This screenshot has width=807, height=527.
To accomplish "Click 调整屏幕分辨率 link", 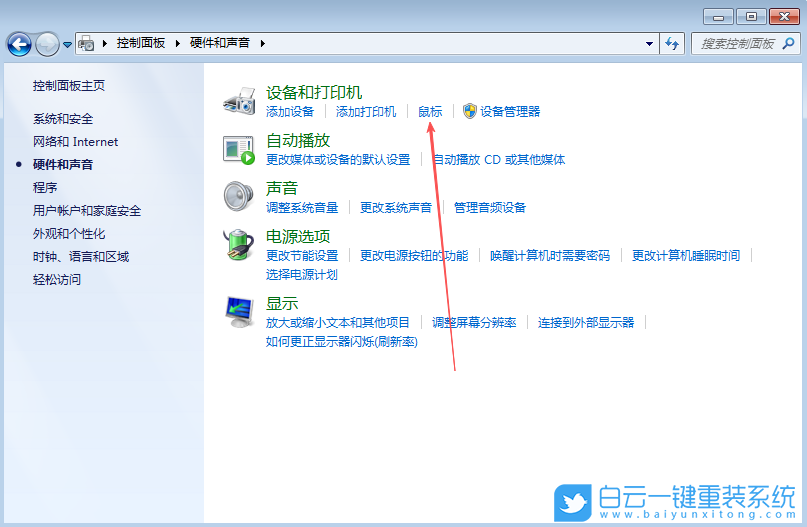I will click(x=474, y=322).
